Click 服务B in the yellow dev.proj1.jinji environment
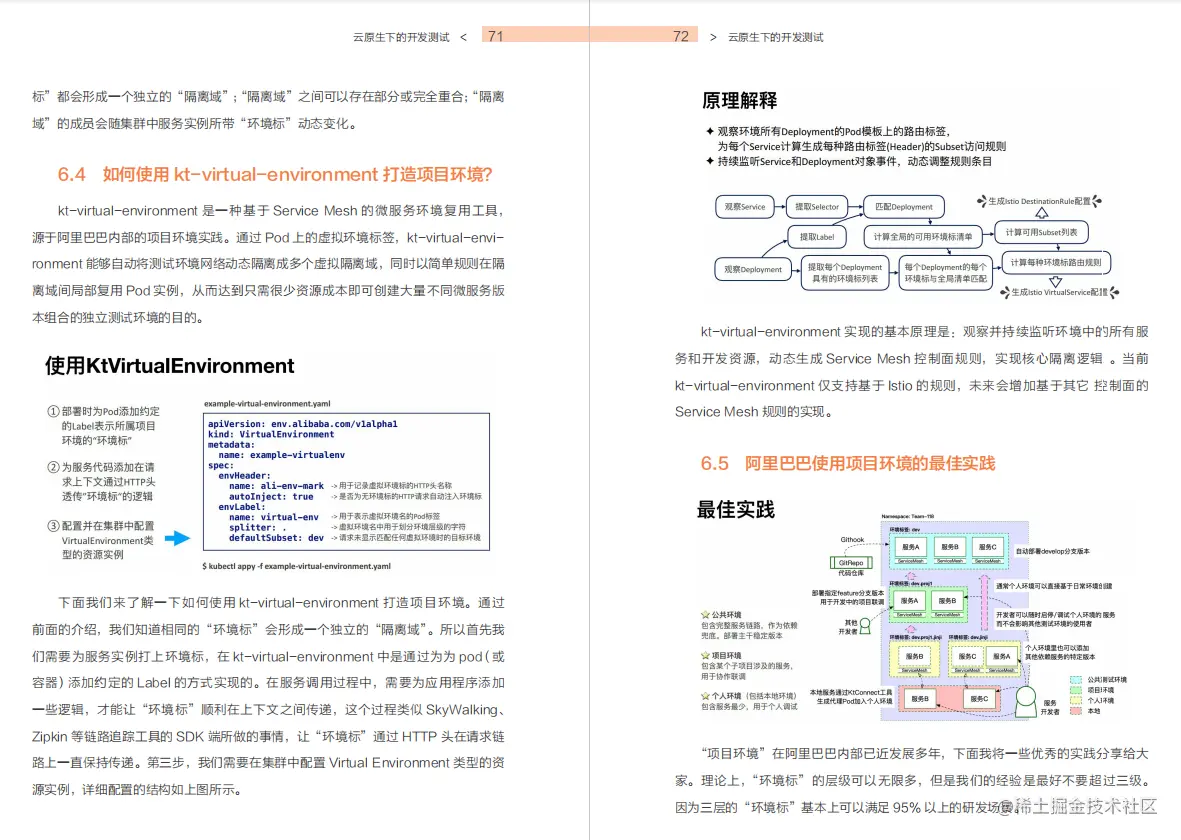1181x840 pixels. click(914, 656)
